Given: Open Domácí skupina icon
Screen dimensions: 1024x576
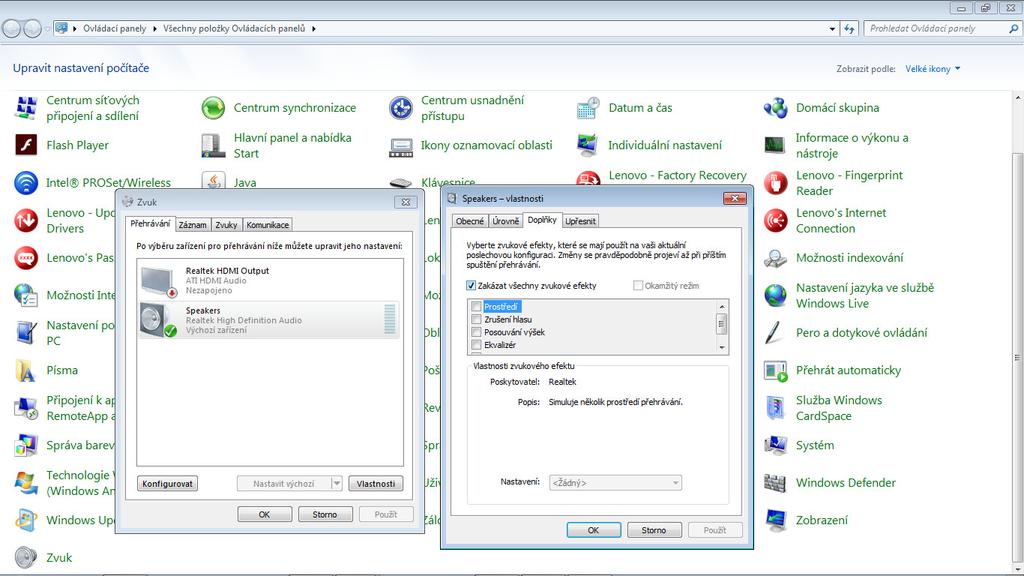Looking at the screenshot, I should tap(775, 108).
